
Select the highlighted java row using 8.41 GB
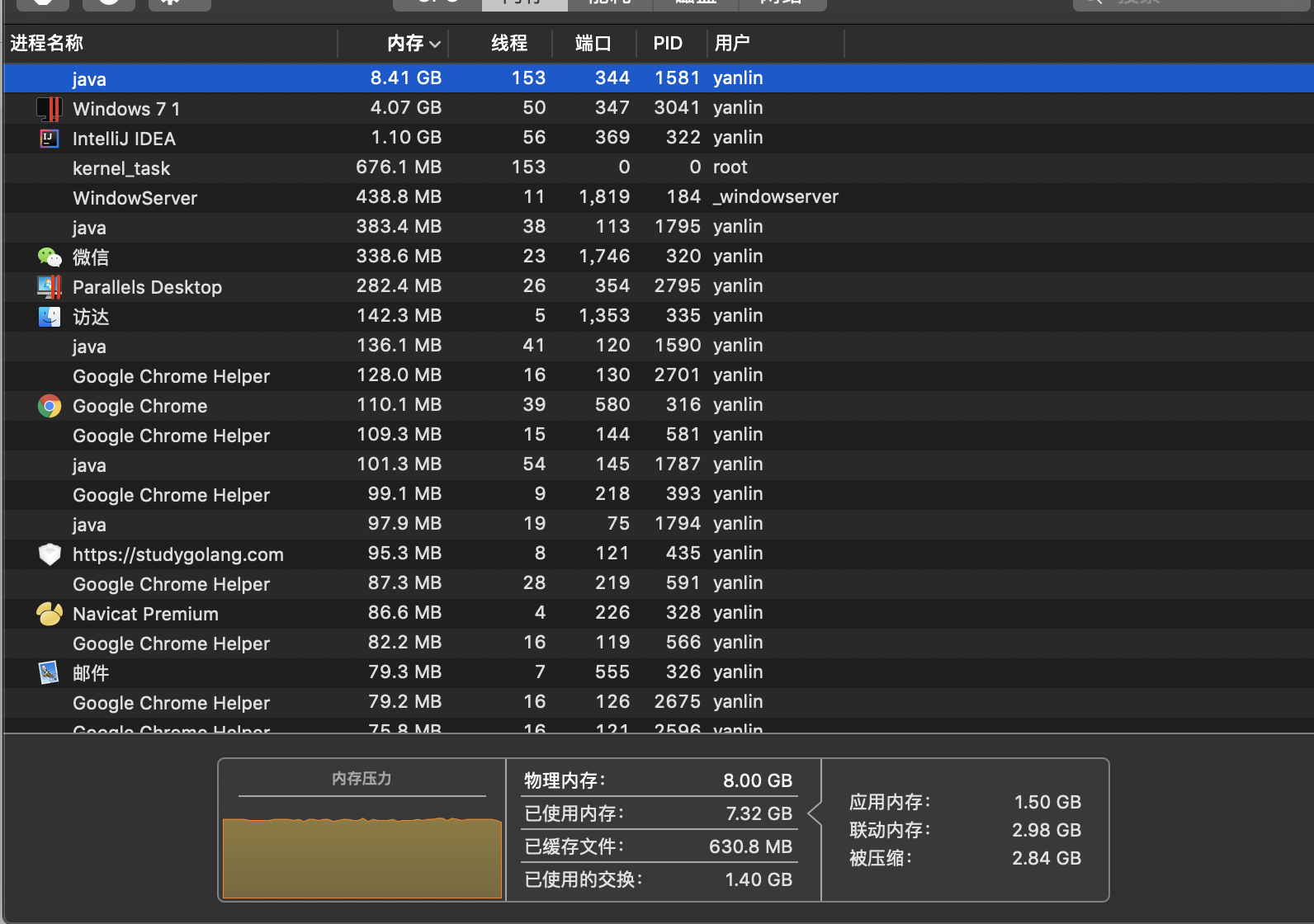[659, 78]
